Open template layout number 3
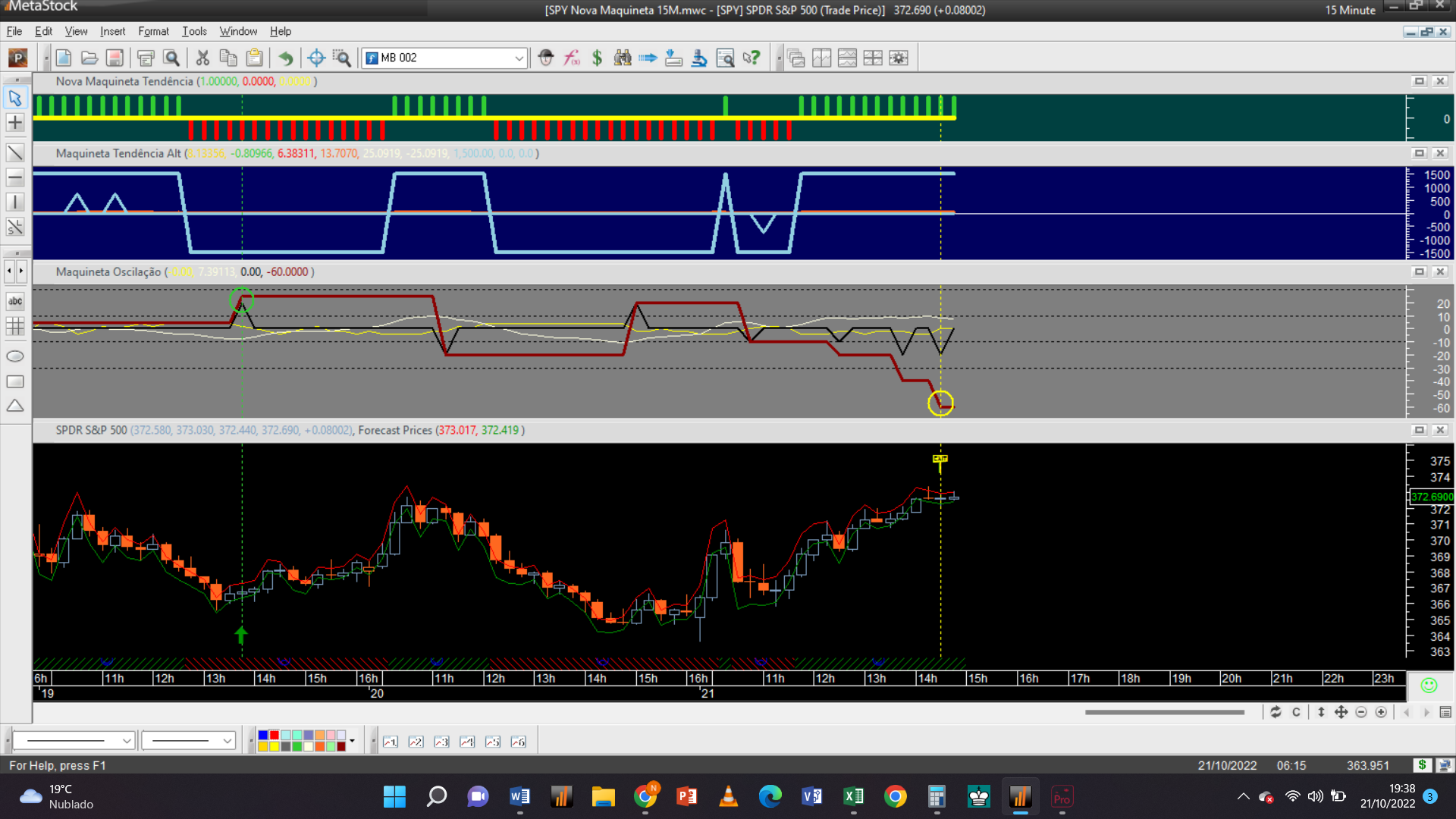Image resolution: width=1456 pixels, height=819 pixels. [441, 742]
